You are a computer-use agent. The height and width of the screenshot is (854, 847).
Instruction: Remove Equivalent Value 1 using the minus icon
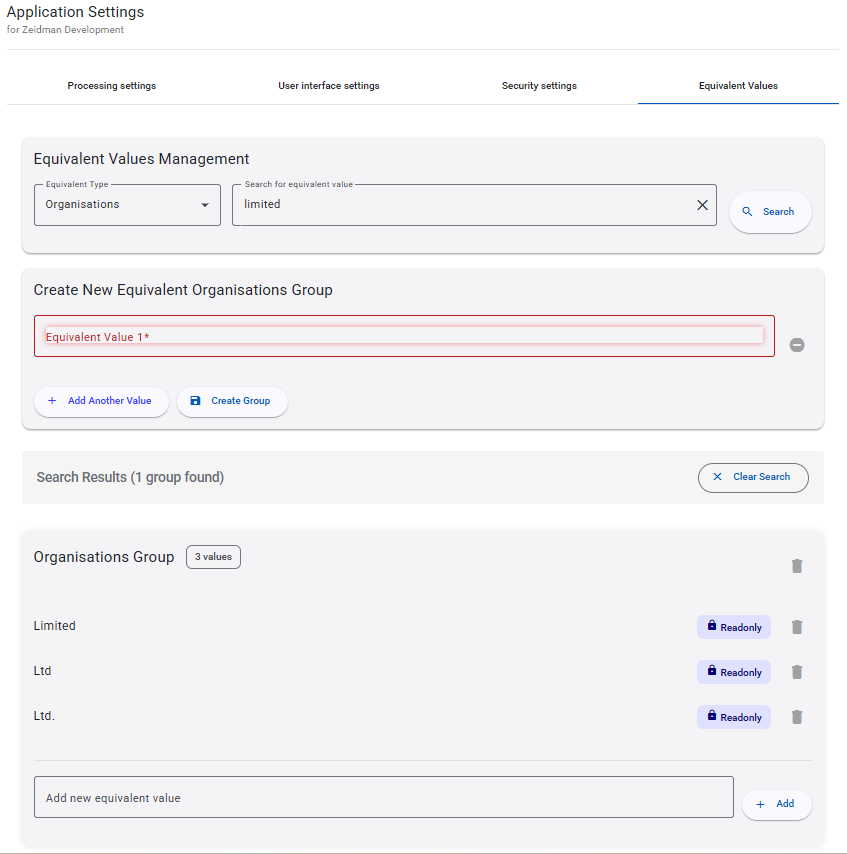(797, 345)
